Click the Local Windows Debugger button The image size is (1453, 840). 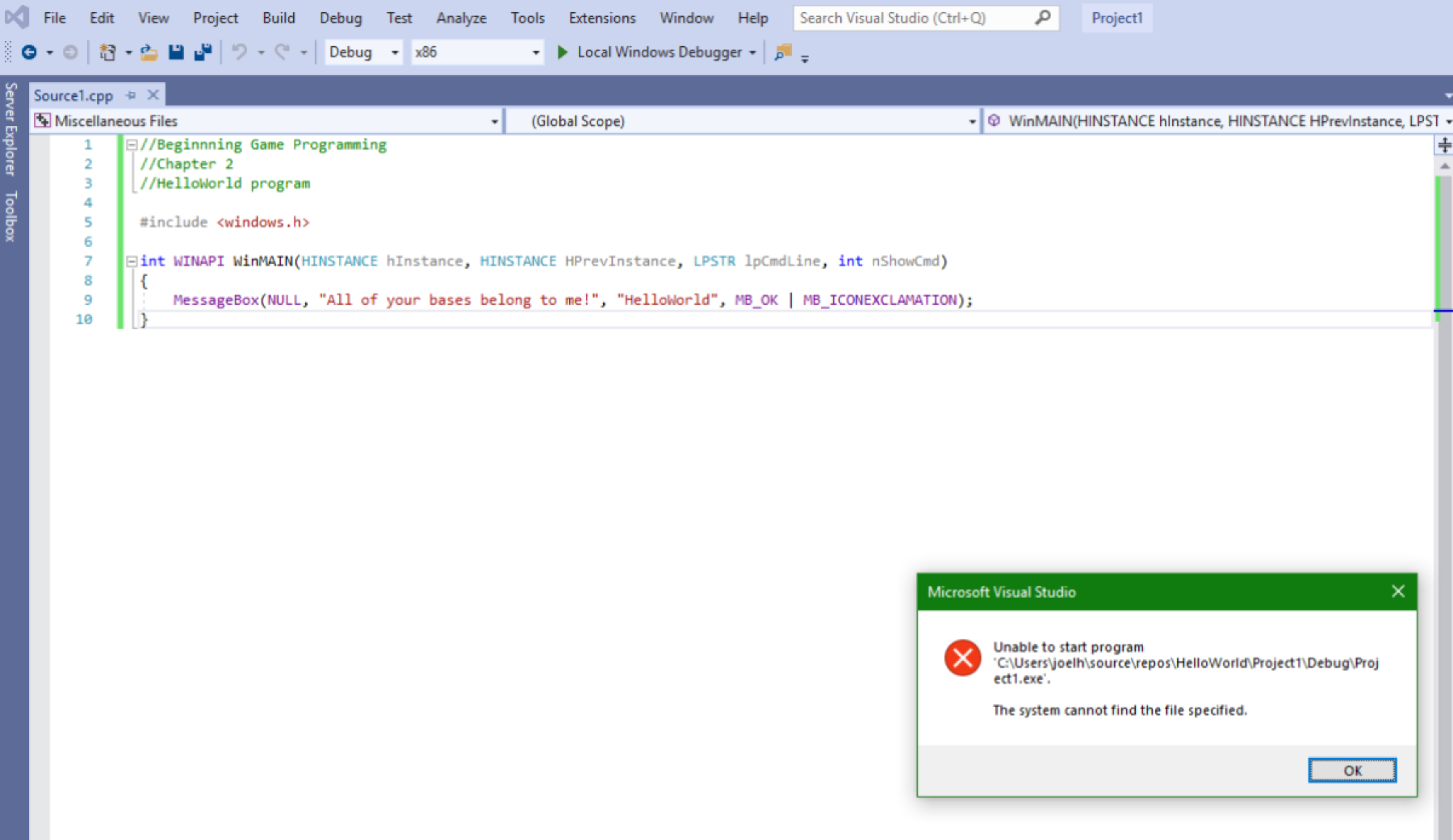pos(659,53)
